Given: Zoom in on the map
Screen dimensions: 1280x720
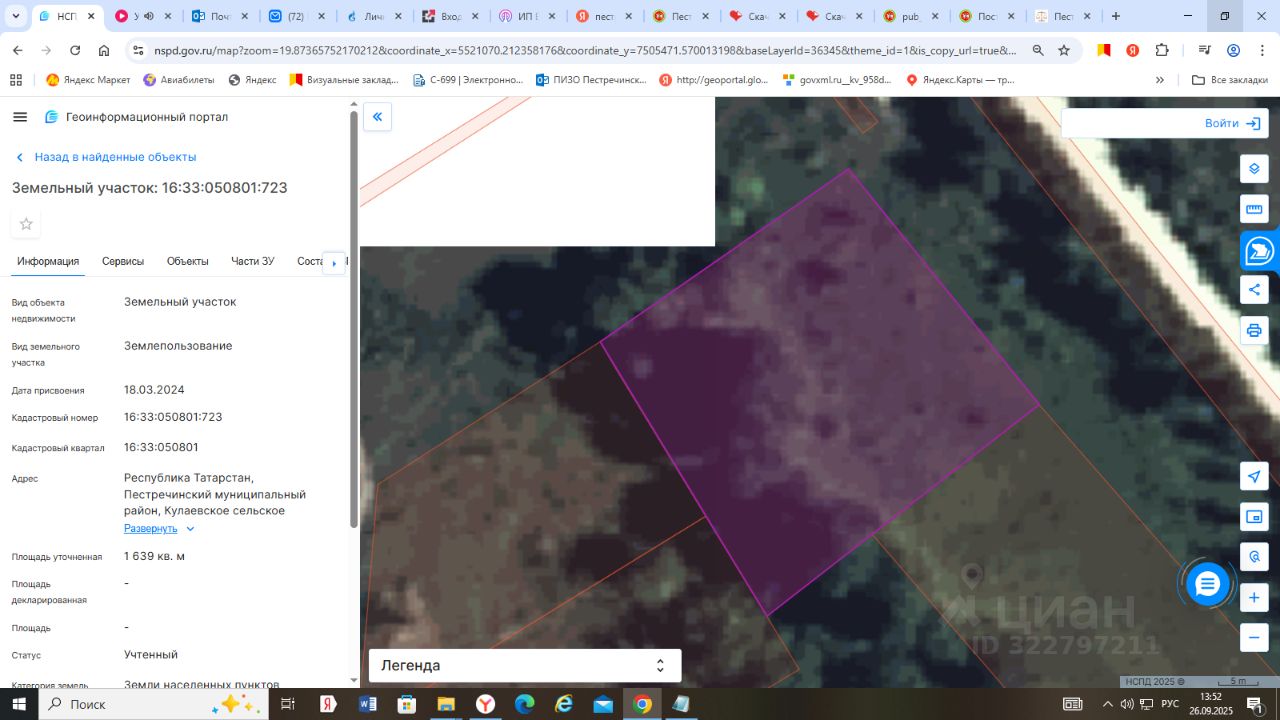Looking at the screenshot, I should click(x=1254, y=598).
